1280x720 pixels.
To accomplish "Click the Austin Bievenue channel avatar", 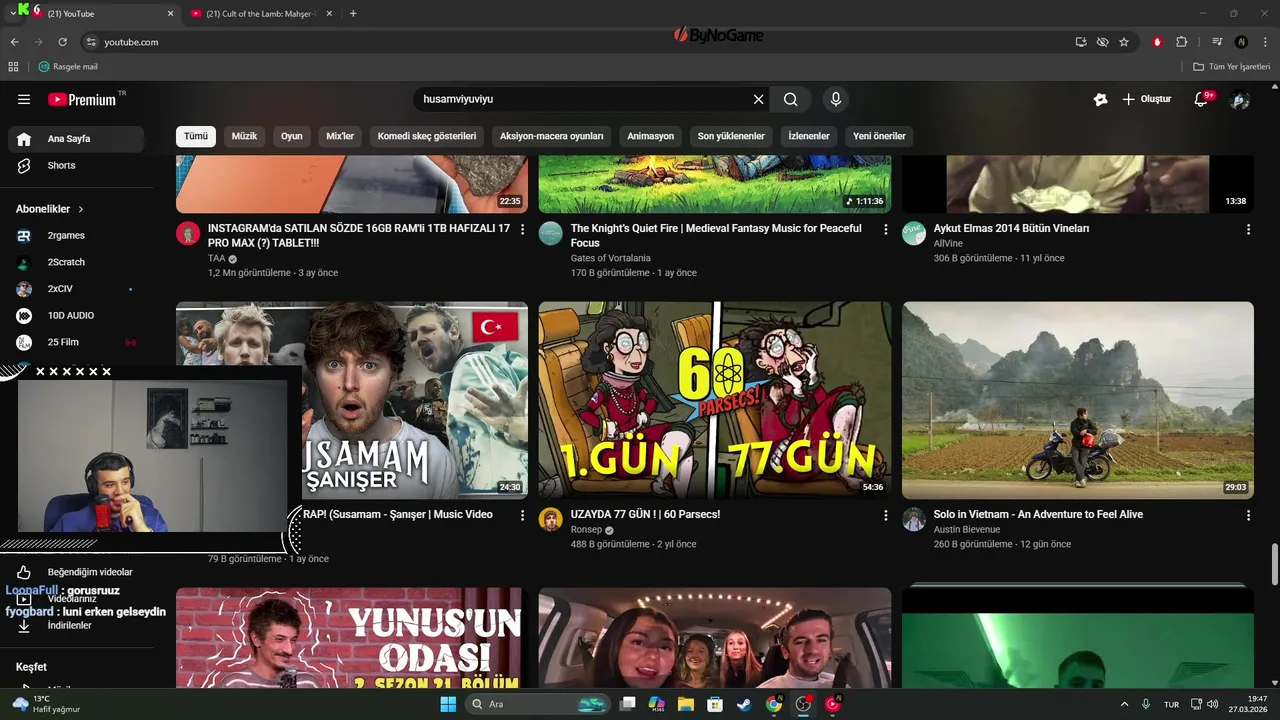I will coord(914,519).
